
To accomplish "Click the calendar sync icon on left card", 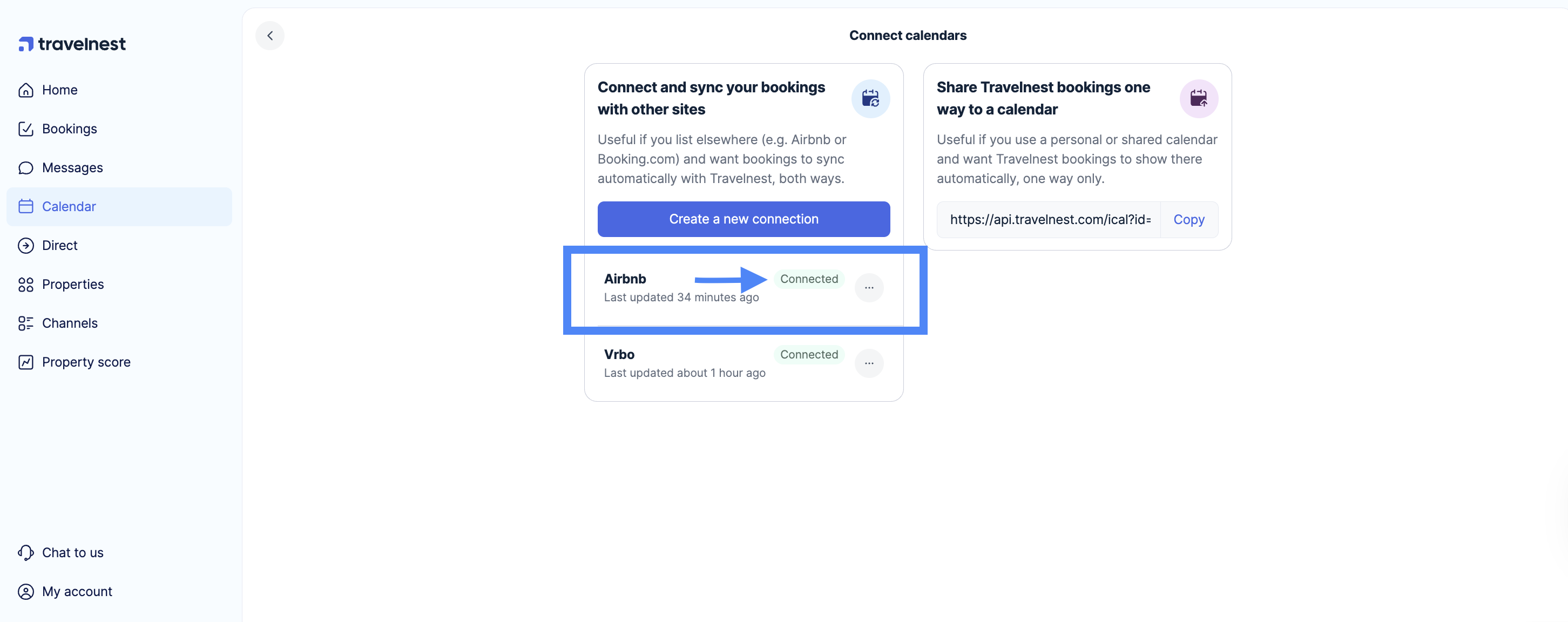I will [870, 99].
